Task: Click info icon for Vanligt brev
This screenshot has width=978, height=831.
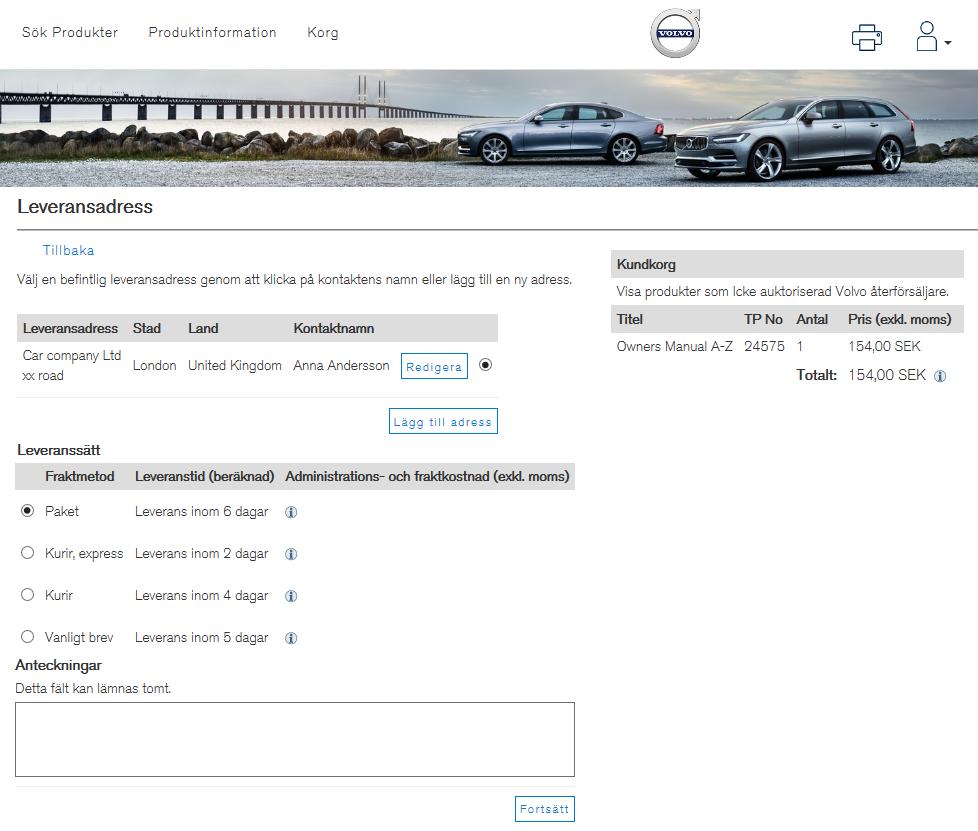Action: pos(291,638)
